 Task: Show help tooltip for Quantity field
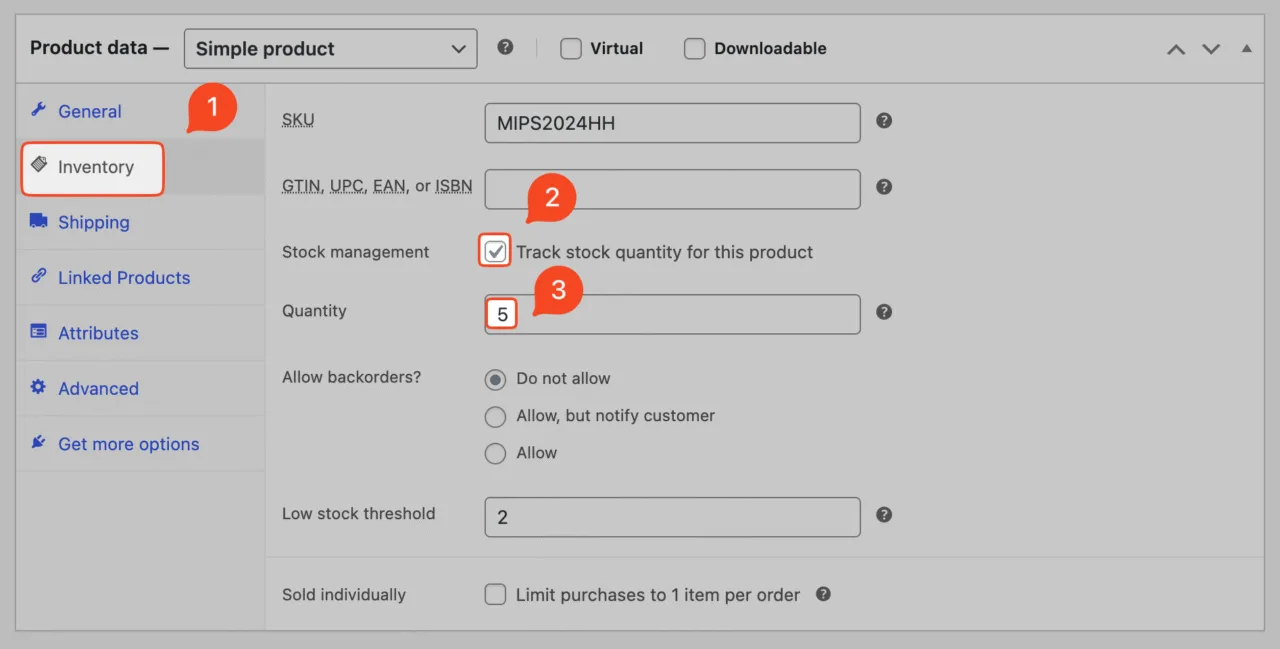(x=884, y=312)
